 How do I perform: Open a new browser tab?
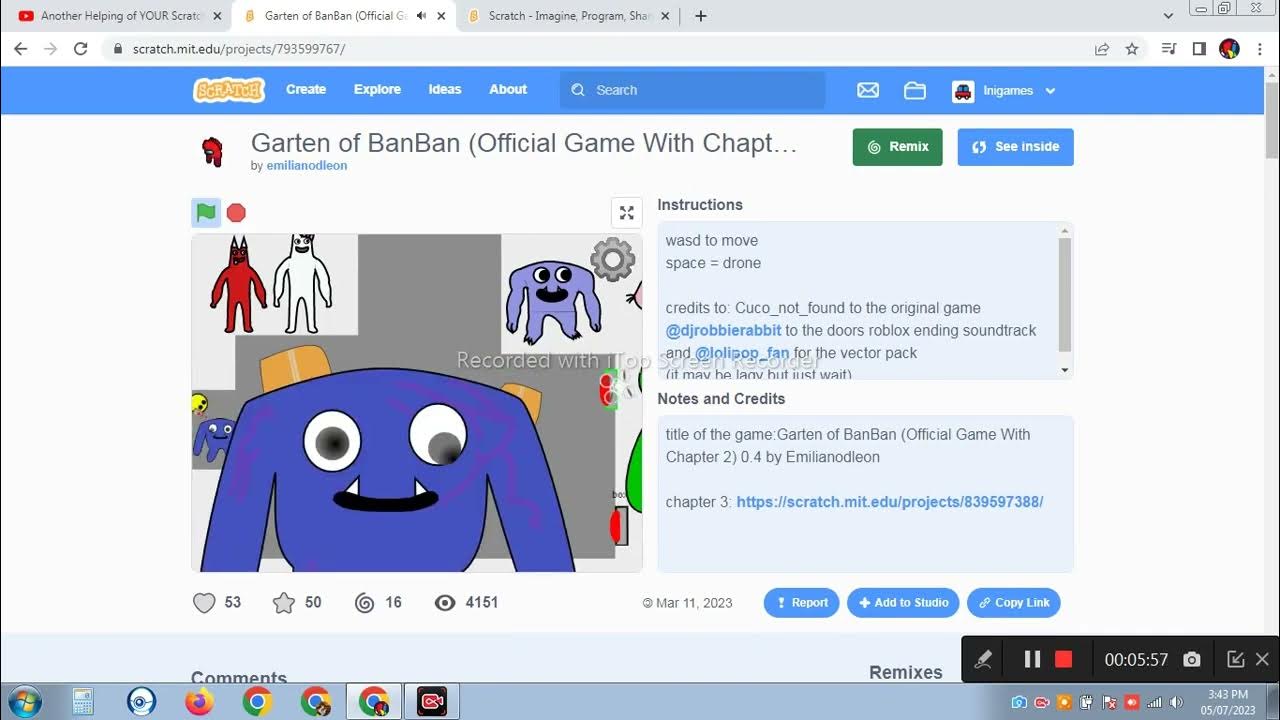pyautogui.click(x=701, y=16)
